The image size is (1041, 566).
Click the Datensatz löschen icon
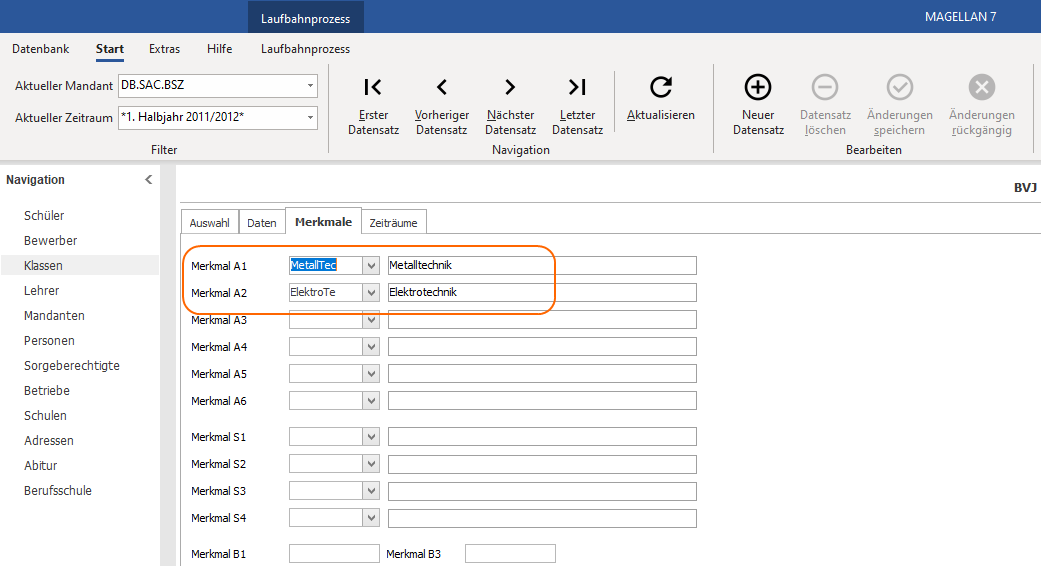click(825, 87)
